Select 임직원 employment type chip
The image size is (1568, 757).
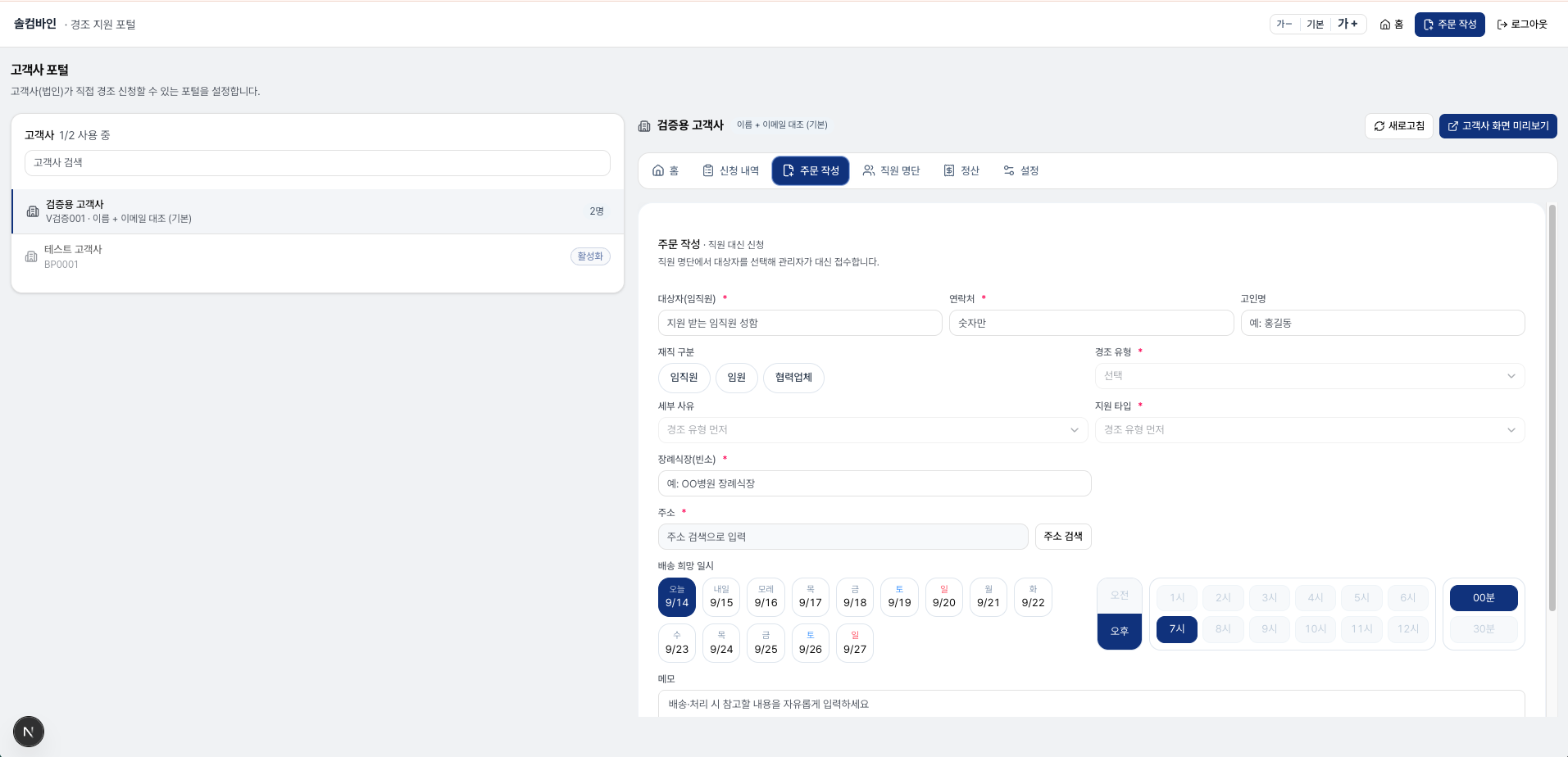coord(684,378)
